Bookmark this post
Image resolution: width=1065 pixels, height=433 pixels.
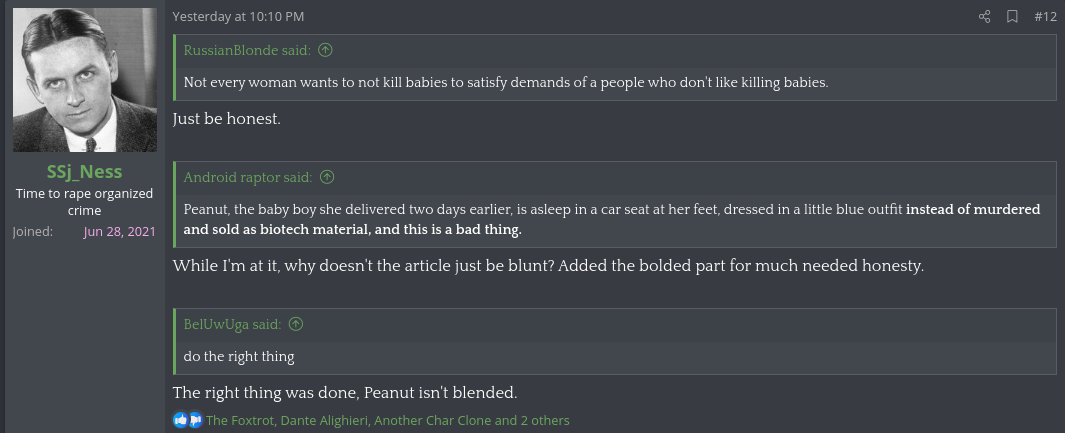1012,16
